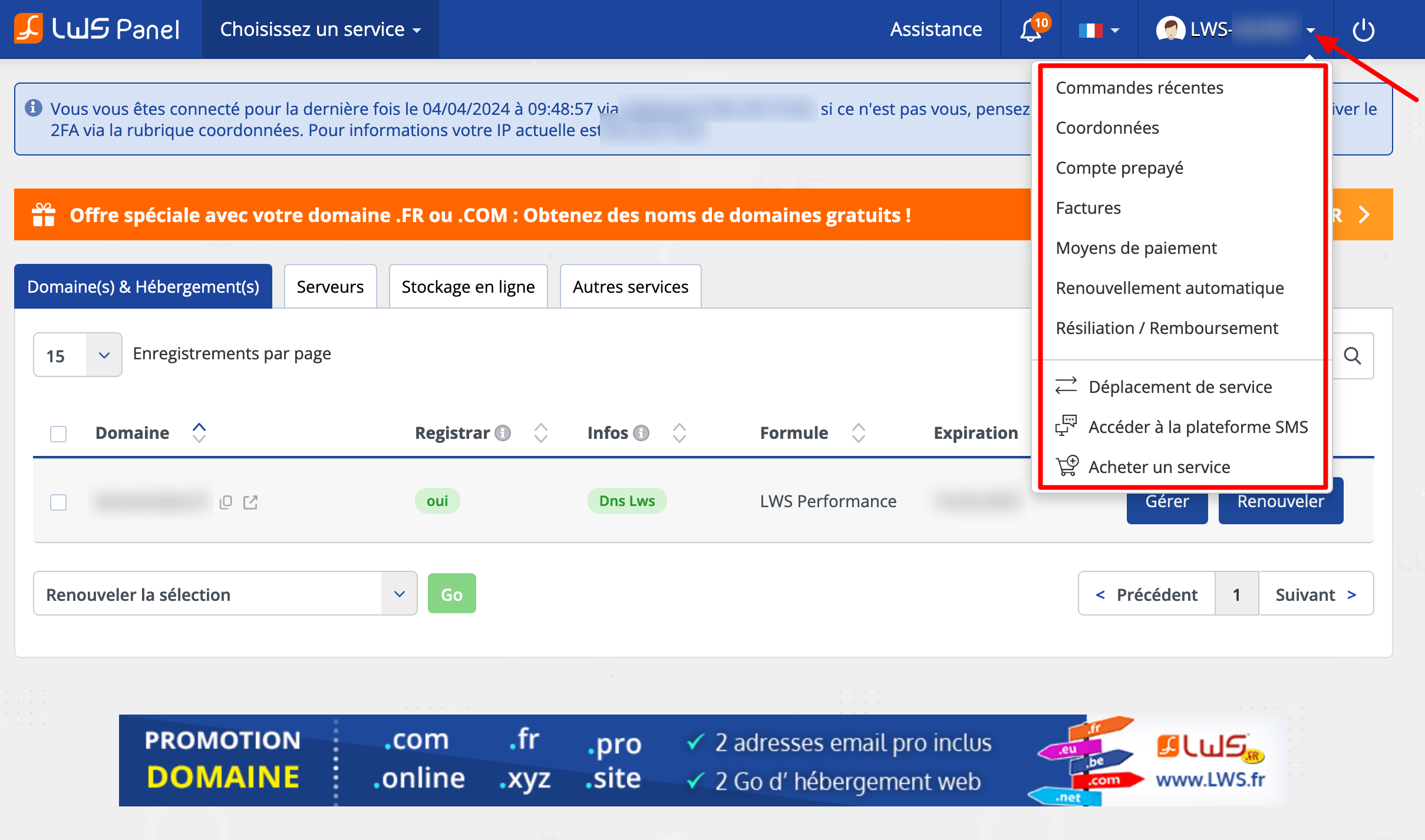
Task: Click the search magnifier icon
Action: pos(1353,356)
